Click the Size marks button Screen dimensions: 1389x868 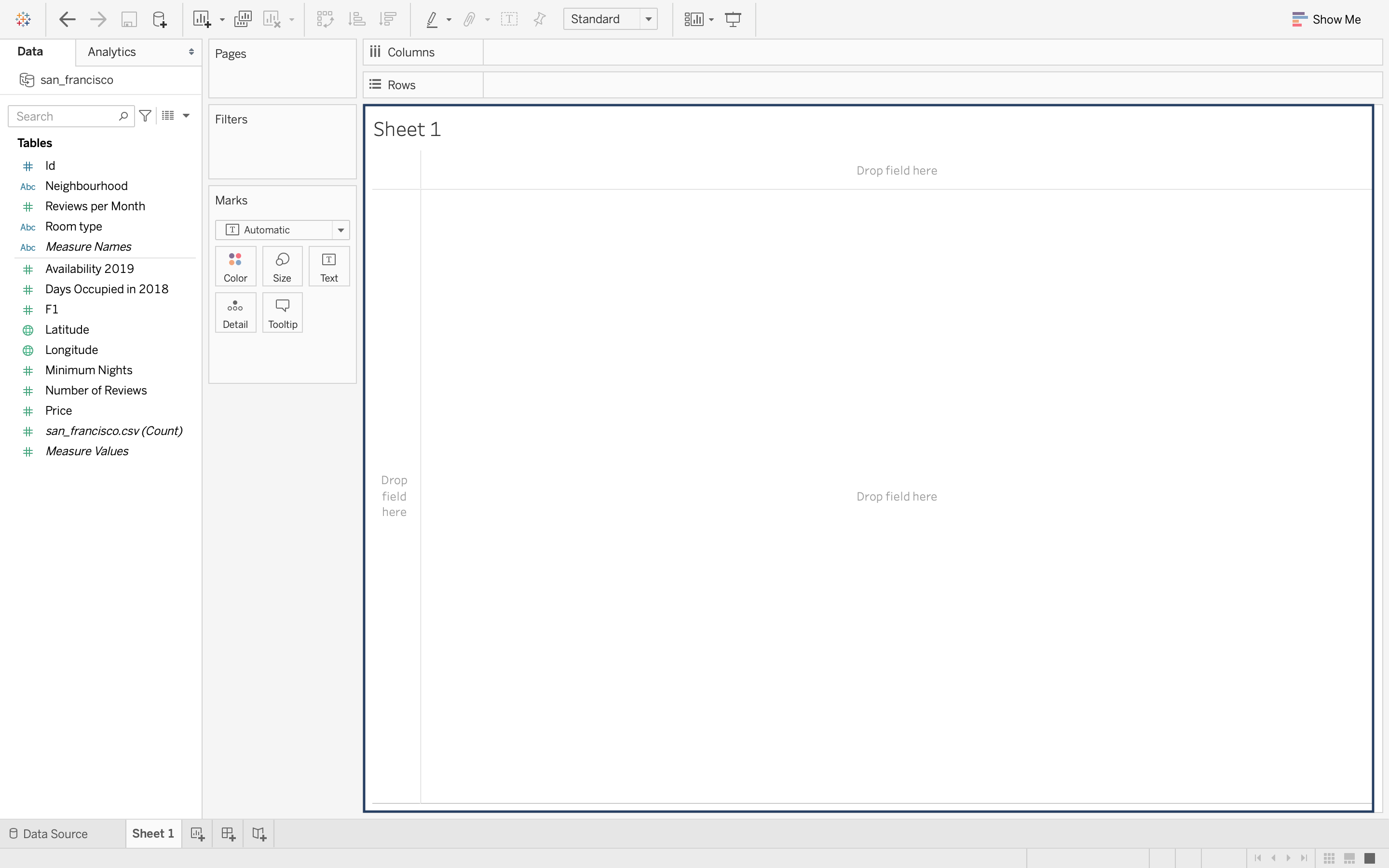click(x=283, y=266)
